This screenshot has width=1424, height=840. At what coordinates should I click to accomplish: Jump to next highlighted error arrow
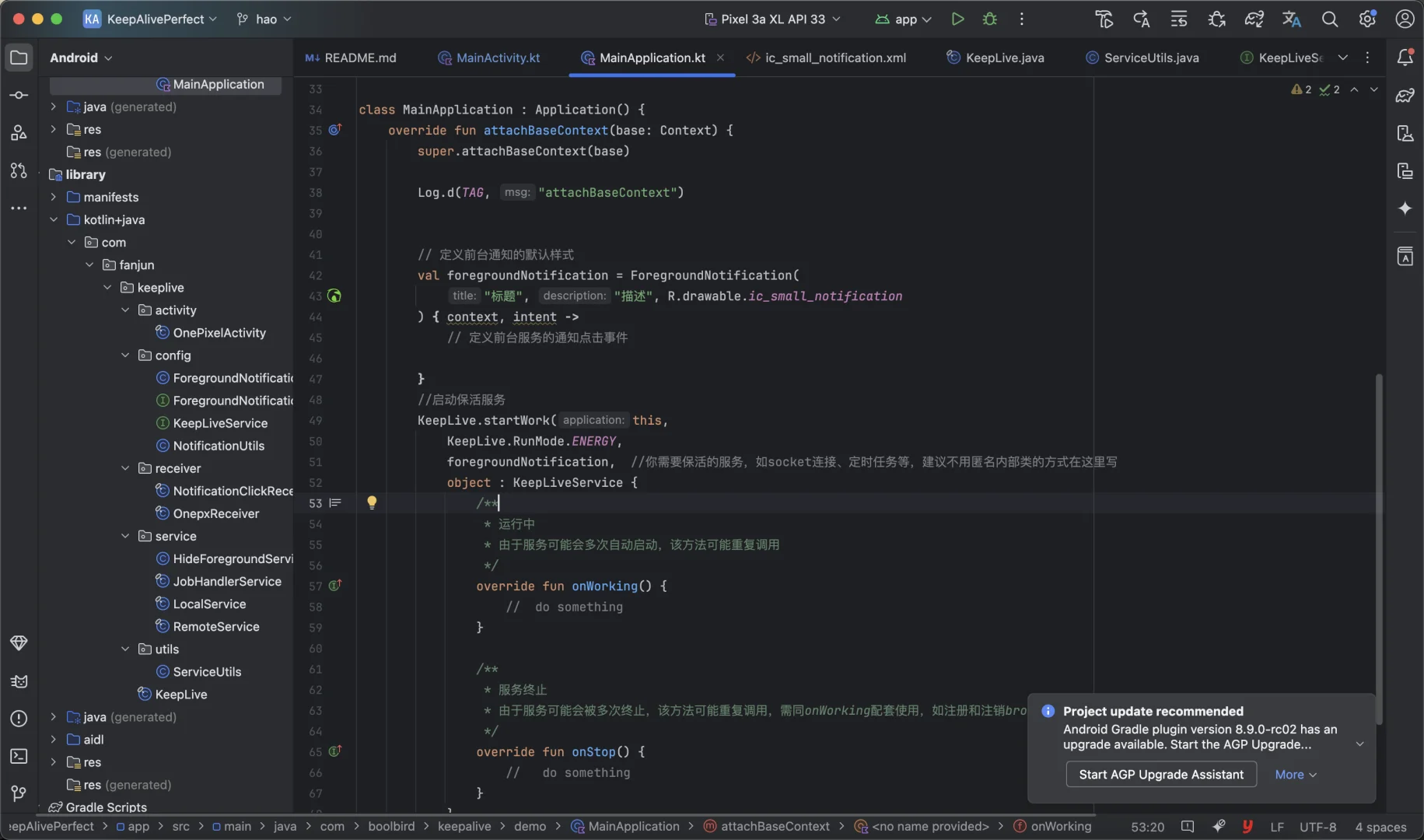coord(1373,89)
